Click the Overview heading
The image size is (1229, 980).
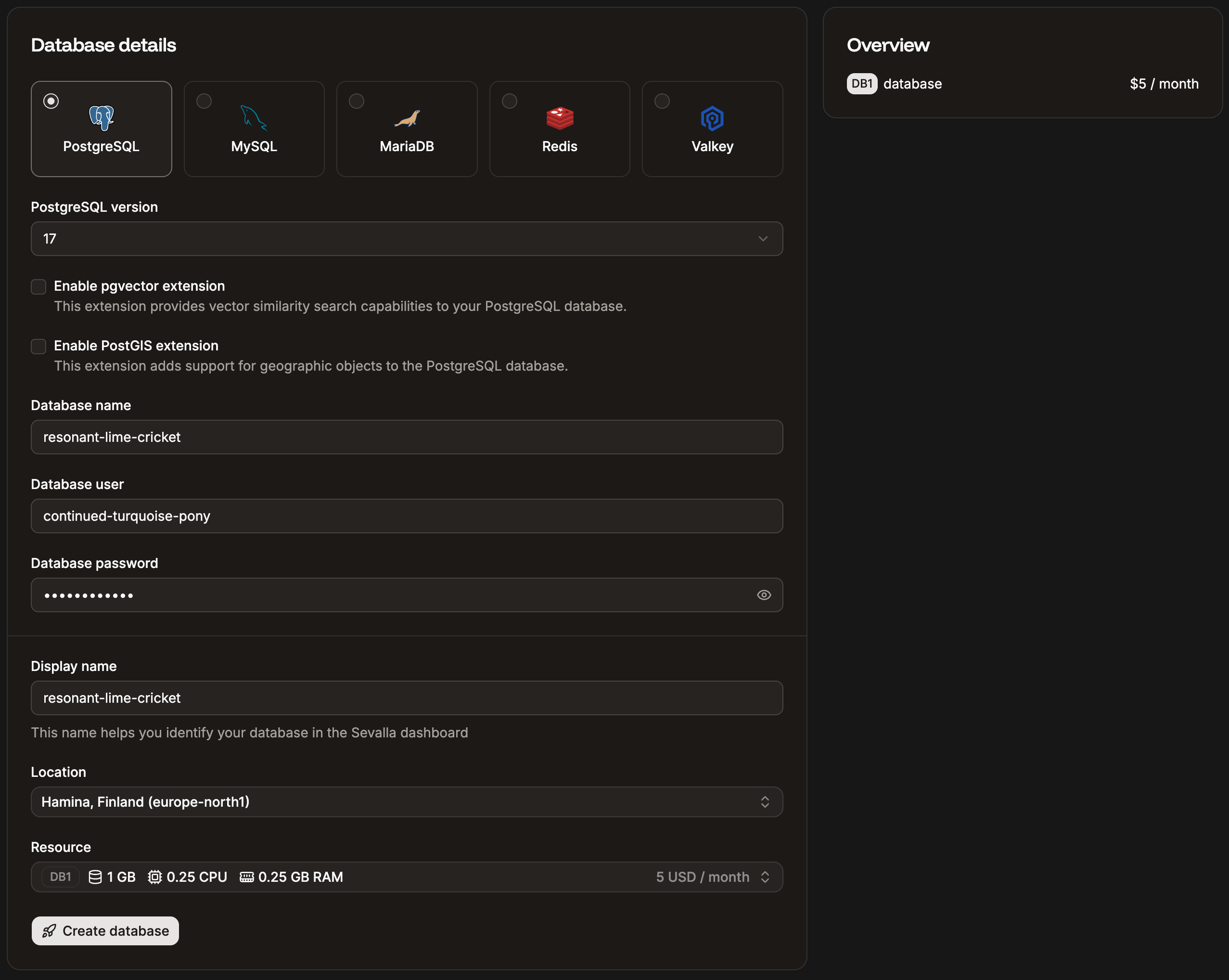(888, 45)
